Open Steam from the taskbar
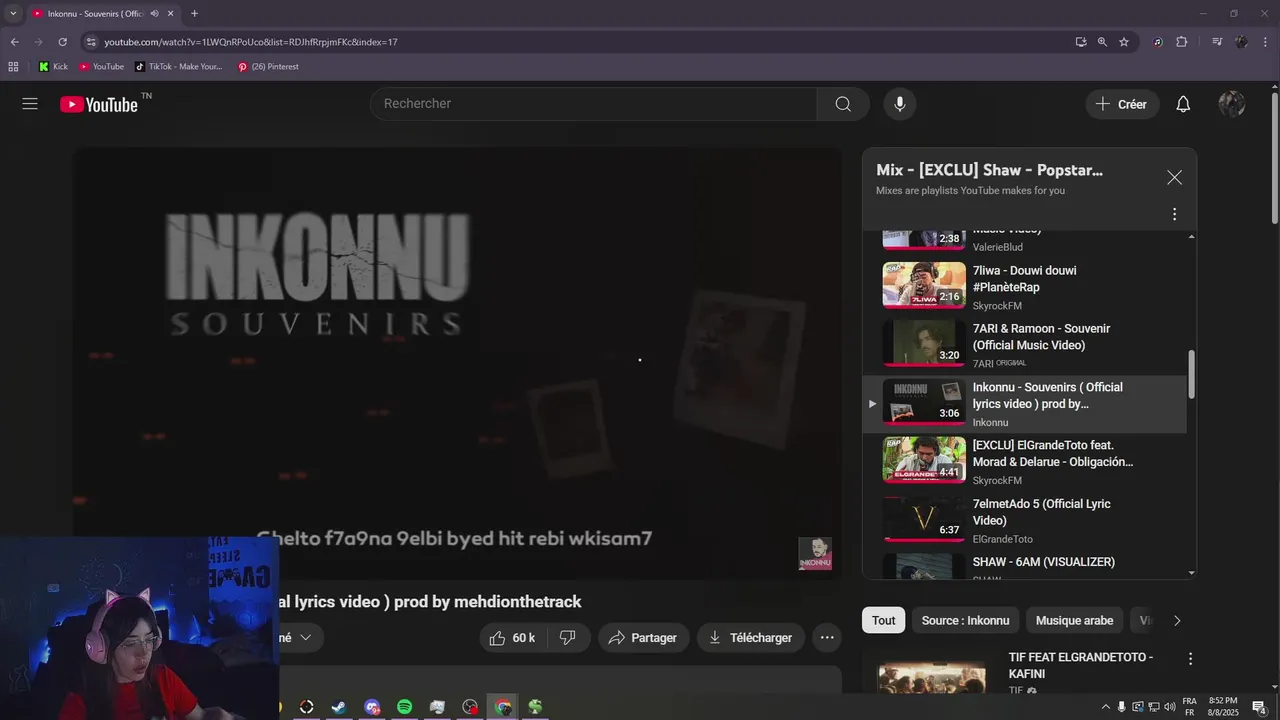Image resolution: width=1280 pixels, height=720 pixels. [339, 707]
